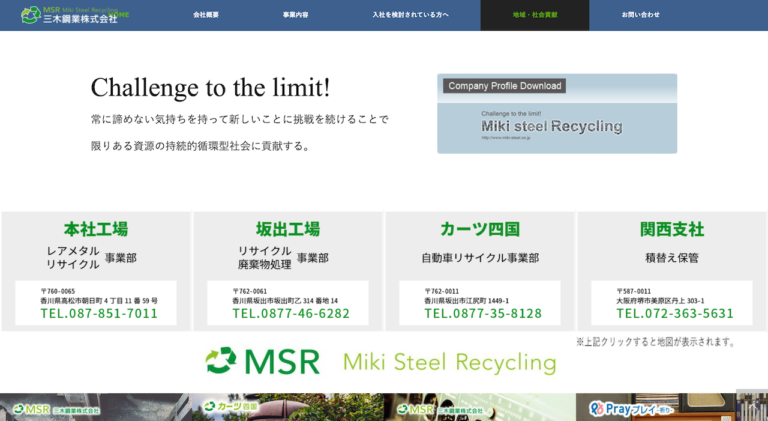This screenshot has width=768, height=421.
Task: Open the カーツ四国 card heading
Action: pos(480,229)
